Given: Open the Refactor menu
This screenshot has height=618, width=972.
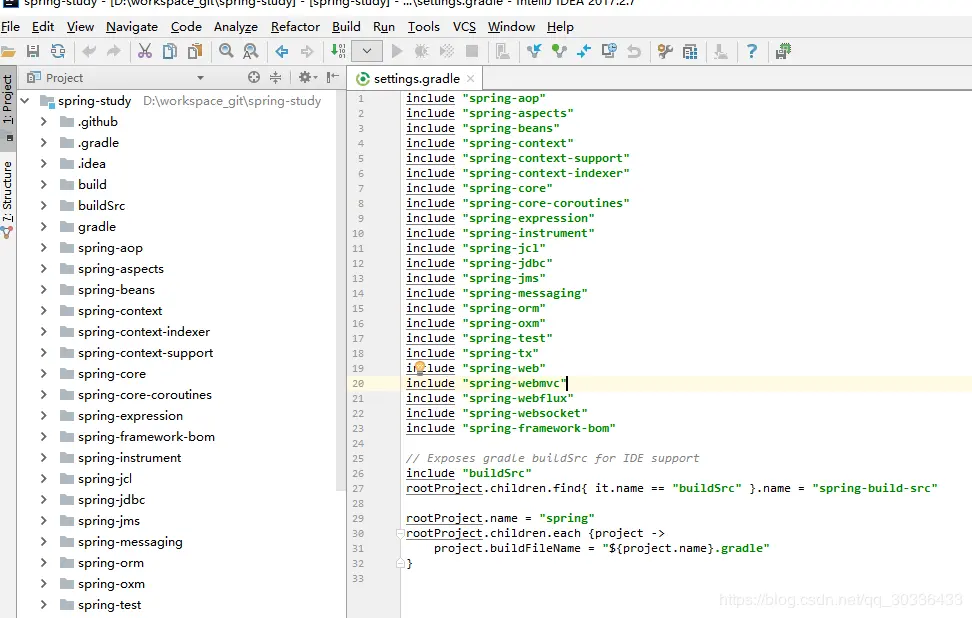Looking at the screenshot, I should point(295,27).
